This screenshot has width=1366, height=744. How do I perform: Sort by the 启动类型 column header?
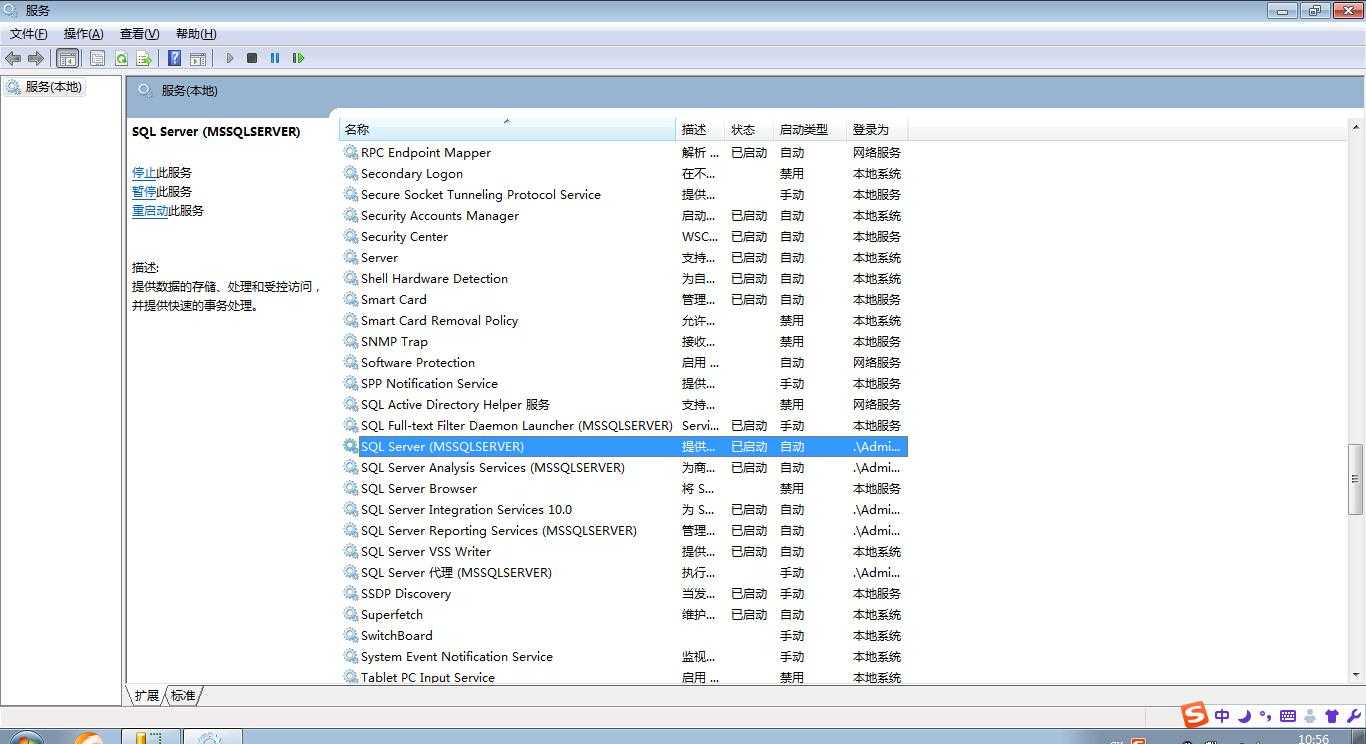coord(811,129)
